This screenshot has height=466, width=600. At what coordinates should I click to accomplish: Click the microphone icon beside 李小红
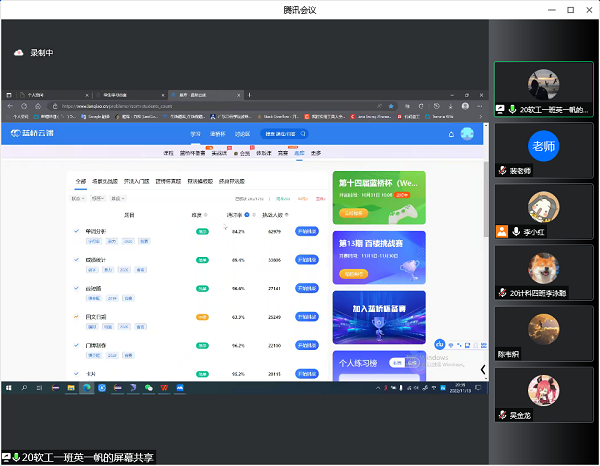pyautogui.click(x=517, y=231)
